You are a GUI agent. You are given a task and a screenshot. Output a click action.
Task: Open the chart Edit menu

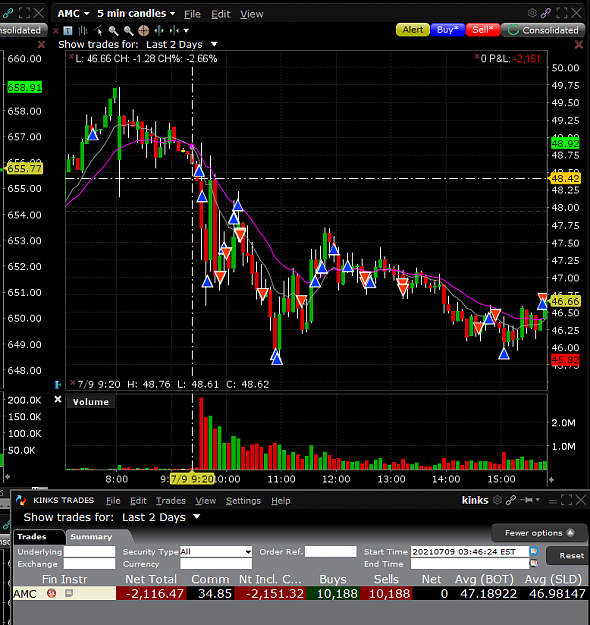pos(220,14)
